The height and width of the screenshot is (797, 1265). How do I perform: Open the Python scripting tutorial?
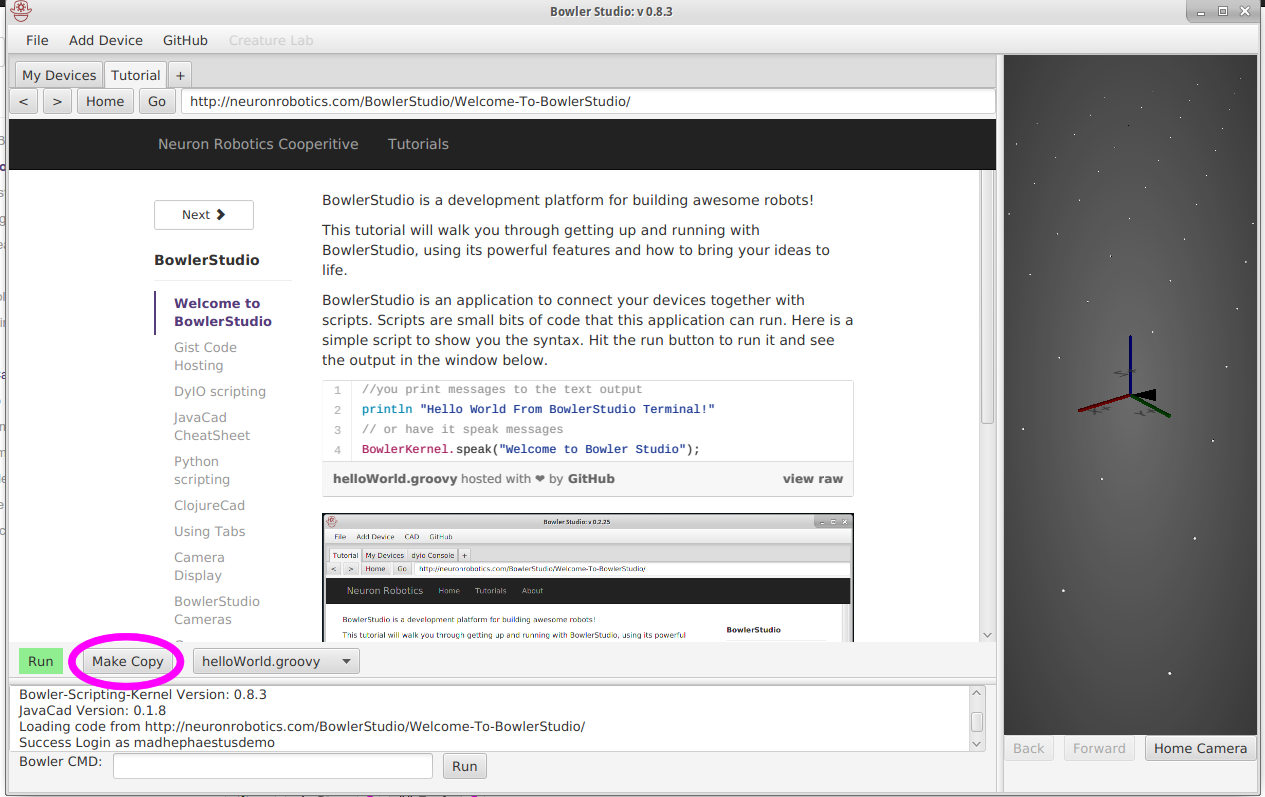(x=202, y=470)
